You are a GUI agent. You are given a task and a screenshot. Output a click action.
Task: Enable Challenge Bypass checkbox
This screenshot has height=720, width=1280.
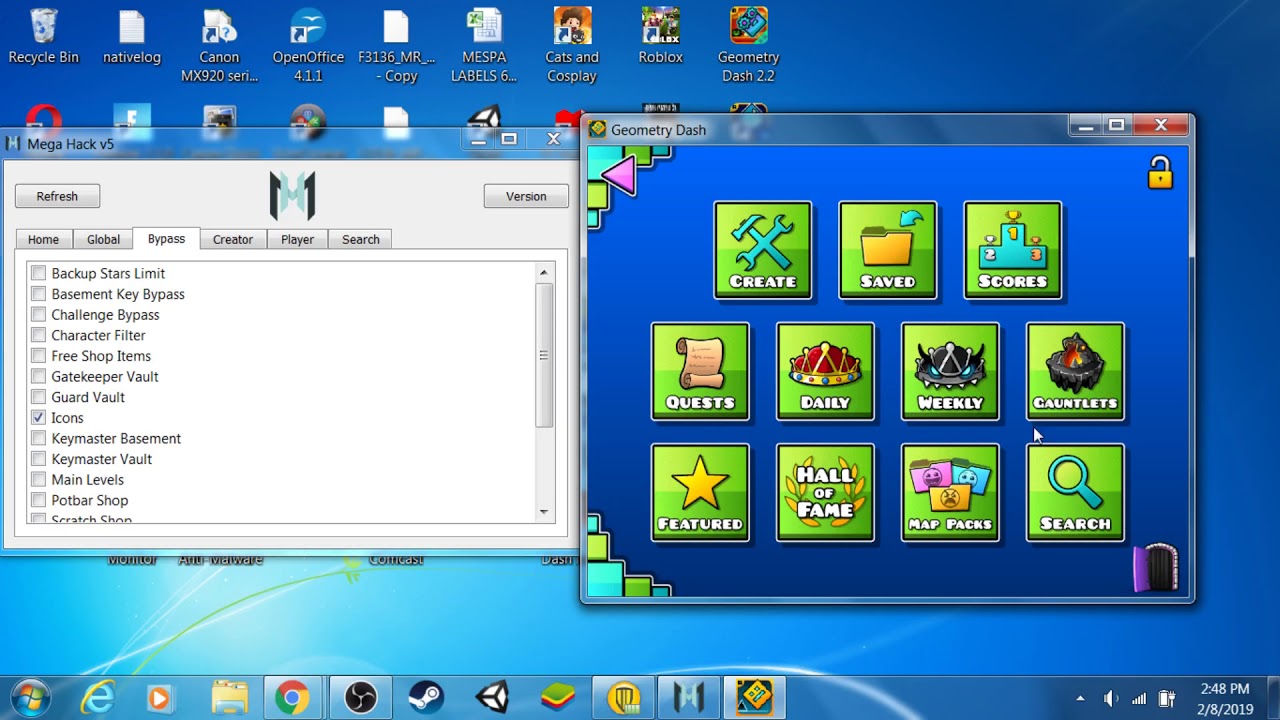(x=38, y=314)
